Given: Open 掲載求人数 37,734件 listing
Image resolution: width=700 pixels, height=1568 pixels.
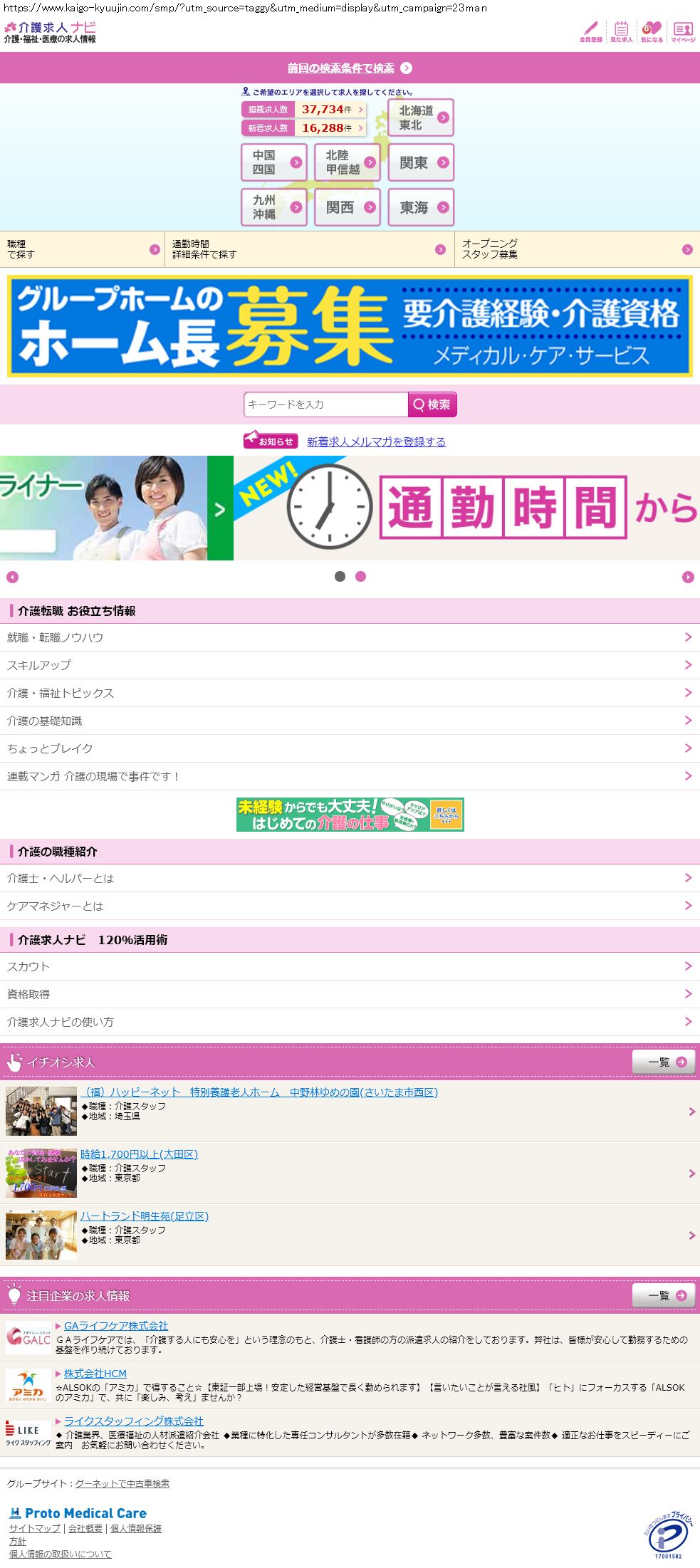Looking at the screenshot, I should tap(304, 110).
